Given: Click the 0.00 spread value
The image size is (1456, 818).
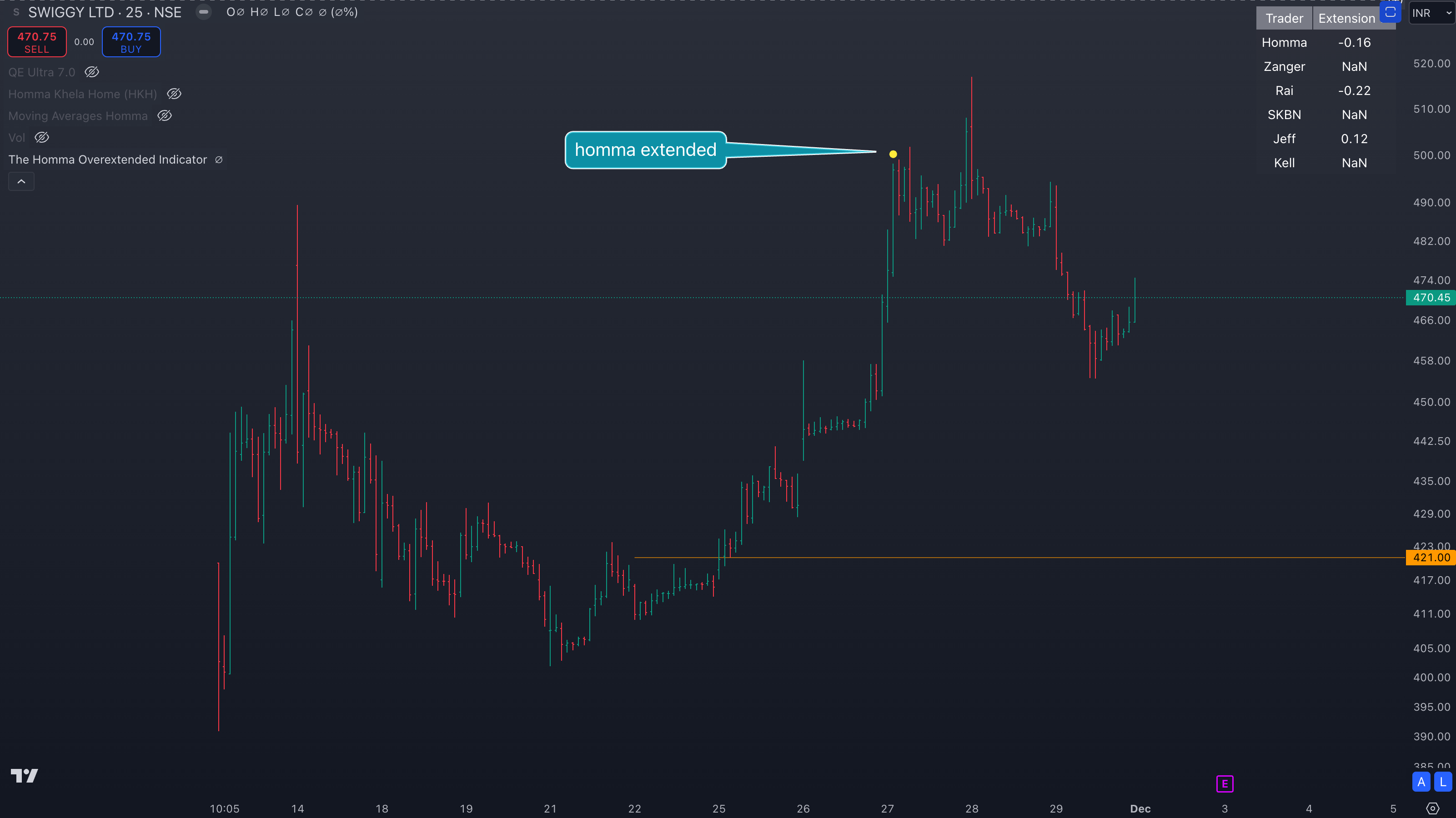Looking at the screenshot, I should tap(84, 42).
